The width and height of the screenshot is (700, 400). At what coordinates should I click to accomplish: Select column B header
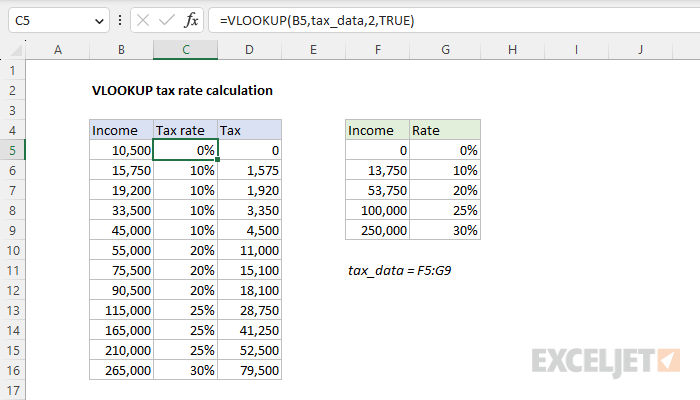tap(121, 50)
